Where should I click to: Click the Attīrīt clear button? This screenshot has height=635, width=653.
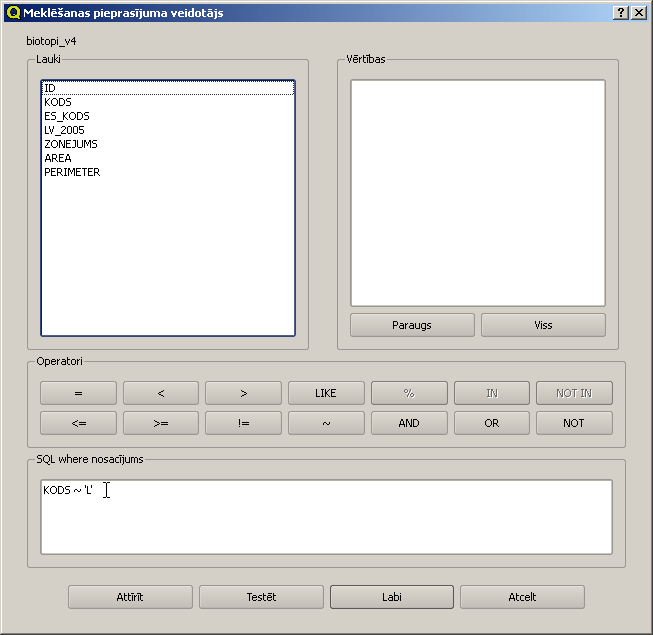pyautogui.click(x=130, y=597)
